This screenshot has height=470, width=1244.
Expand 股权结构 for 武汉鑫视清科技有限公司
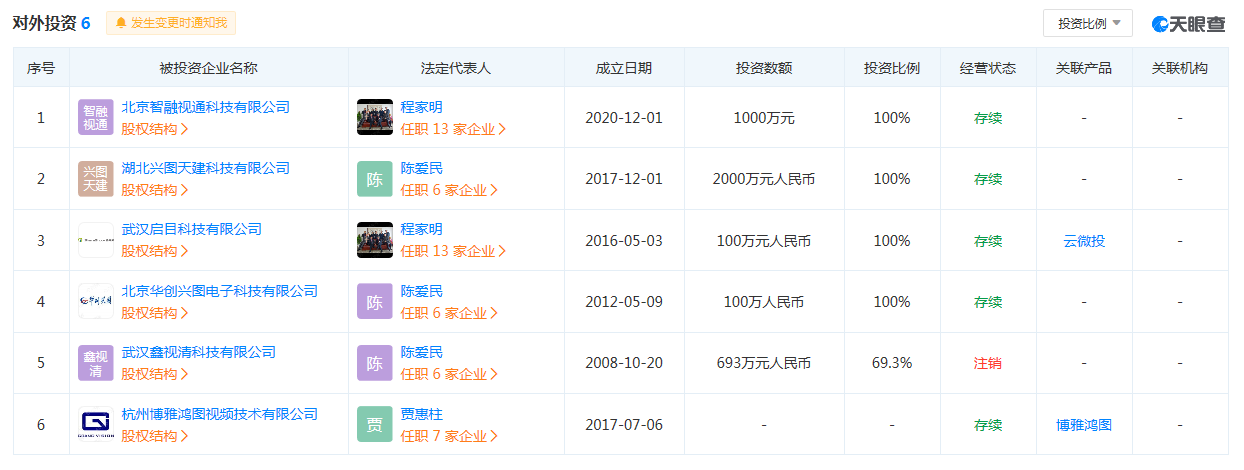(155, 374)
